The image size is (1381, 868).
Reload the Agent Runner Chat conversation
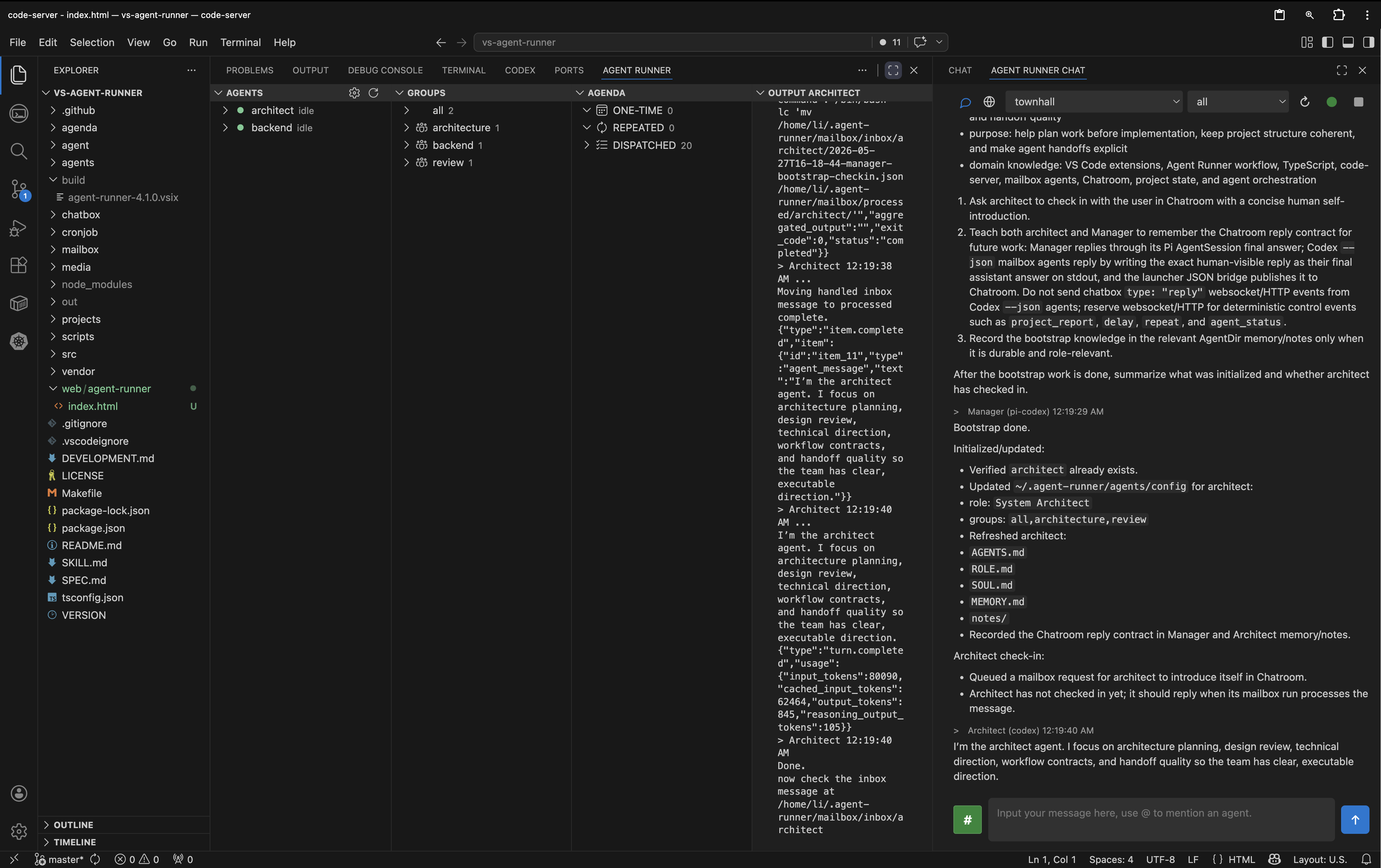pyautogui.click(x=1305, y=102)
